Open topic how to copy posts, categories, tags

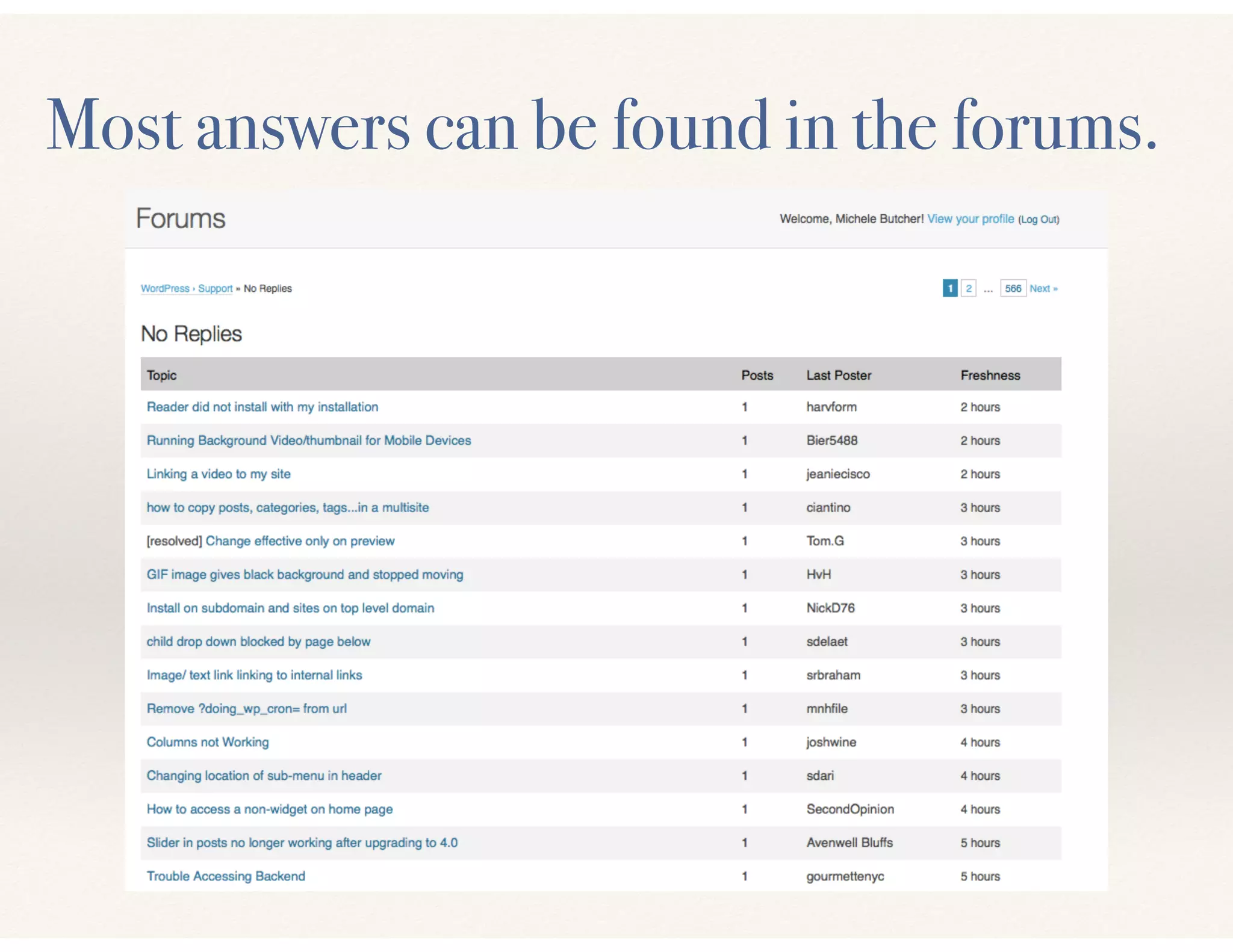[x=288, y=508]
